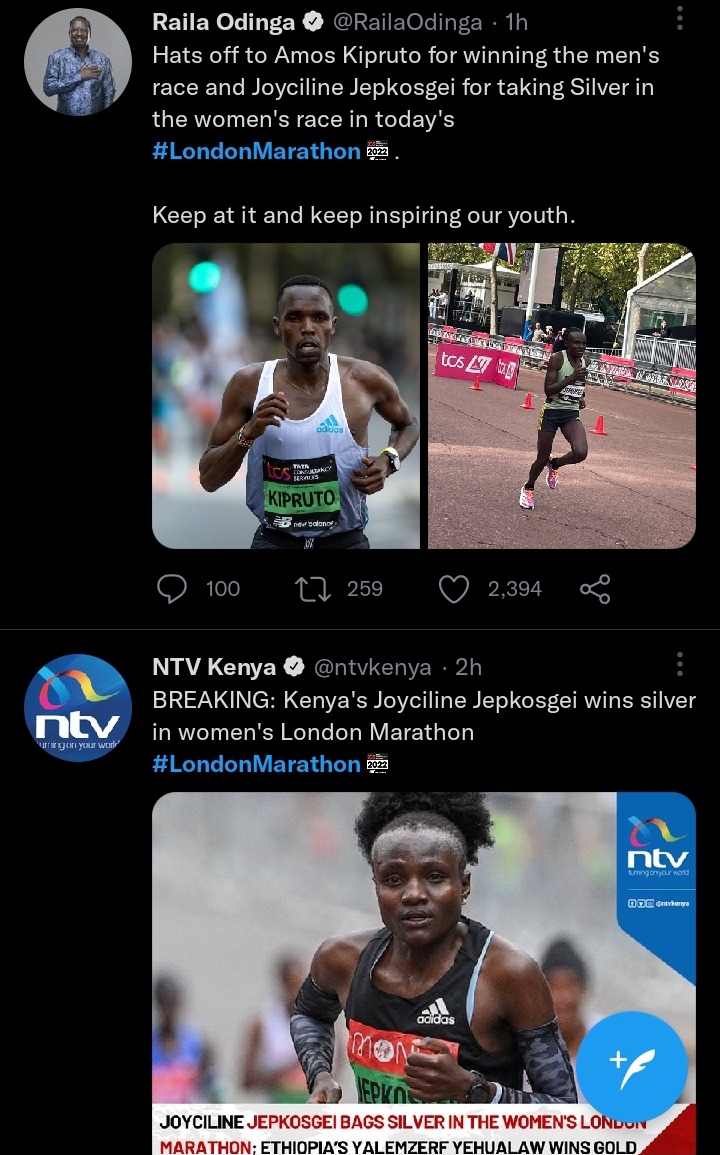
Task: Open more options on Raila Odinga's tweet
Action: coord(679,19)
